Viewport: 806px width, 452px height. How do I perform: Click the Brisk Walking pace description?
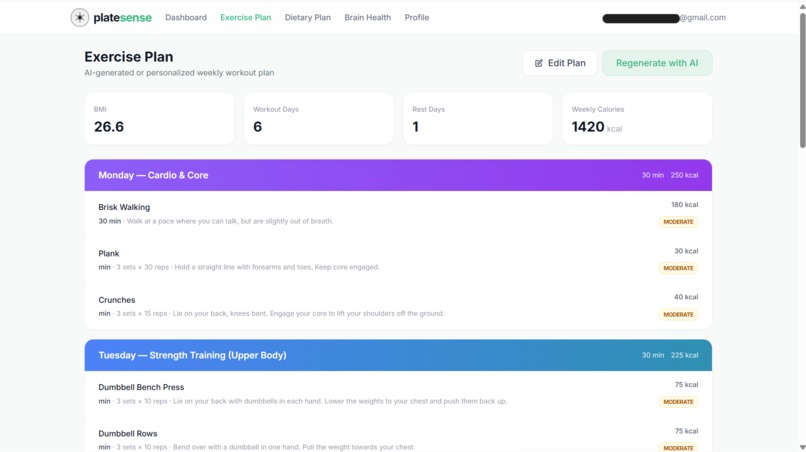(x=230, y=221)
